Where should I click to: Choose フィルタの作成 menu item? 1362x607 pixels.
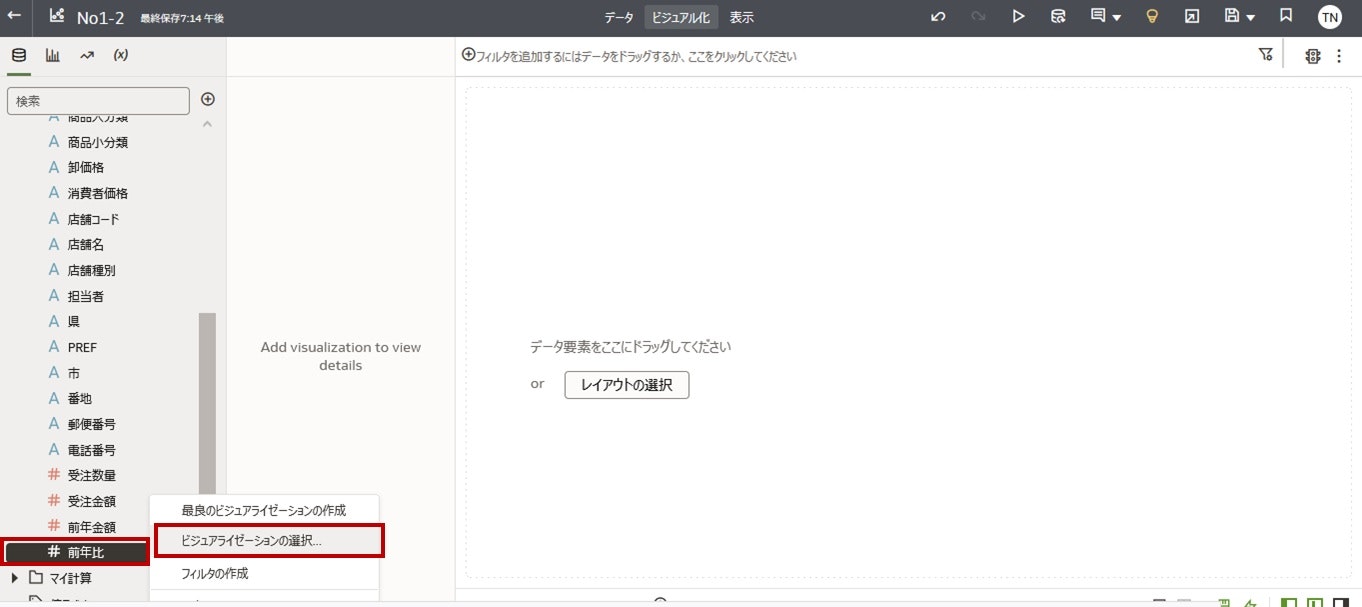(x=264, y=573)
